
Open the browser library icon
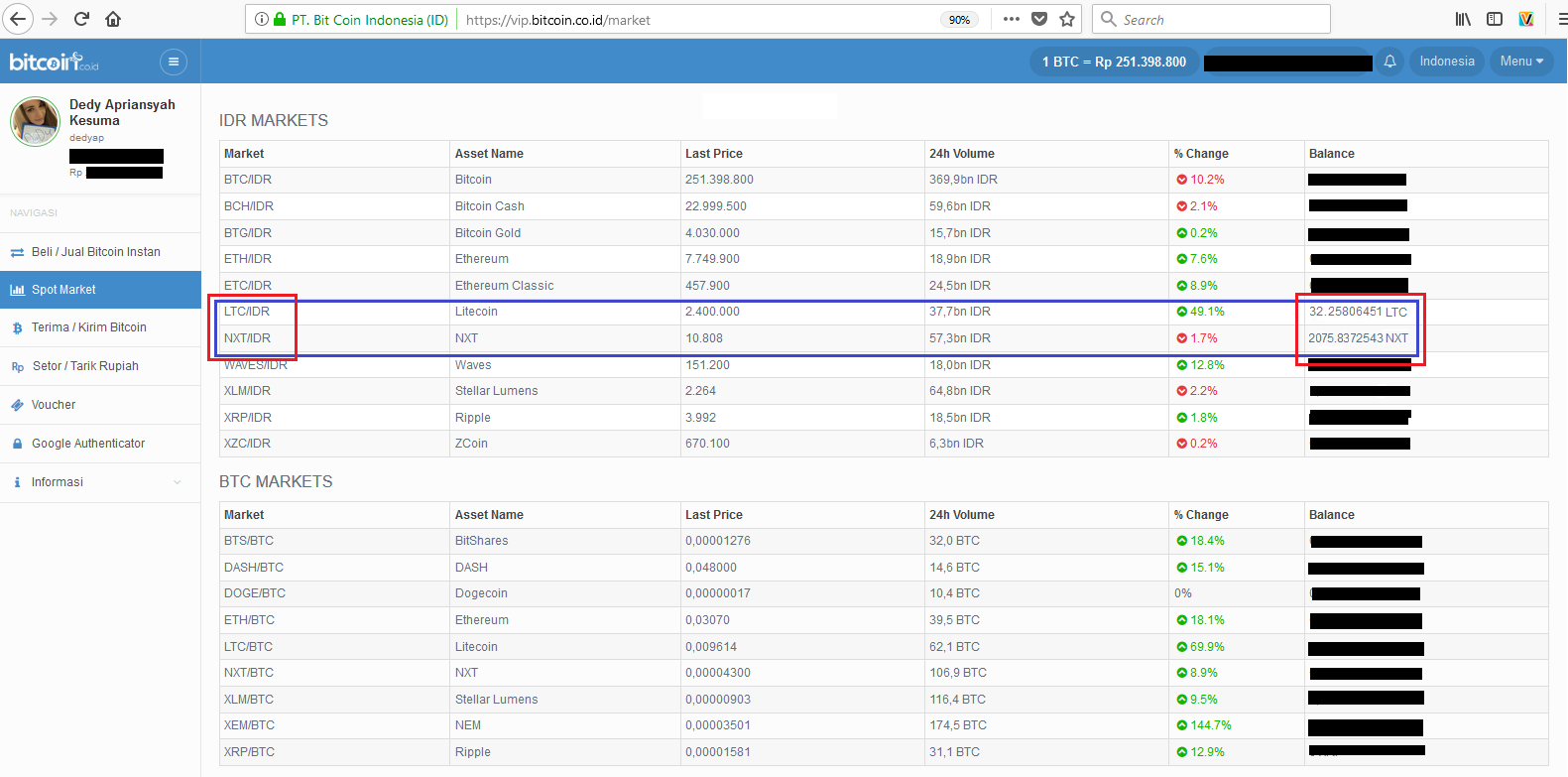(x=1463, y=19)
